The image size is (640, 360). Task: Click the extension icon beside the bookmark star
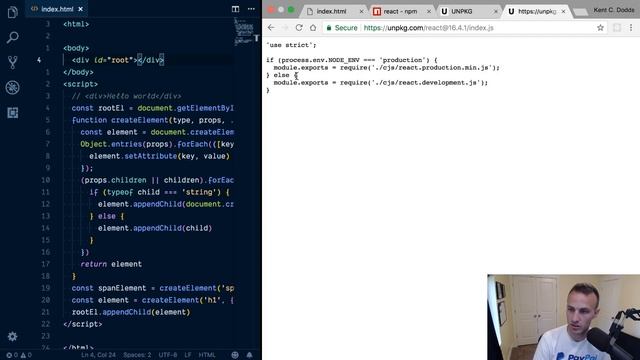pos(617,28)
